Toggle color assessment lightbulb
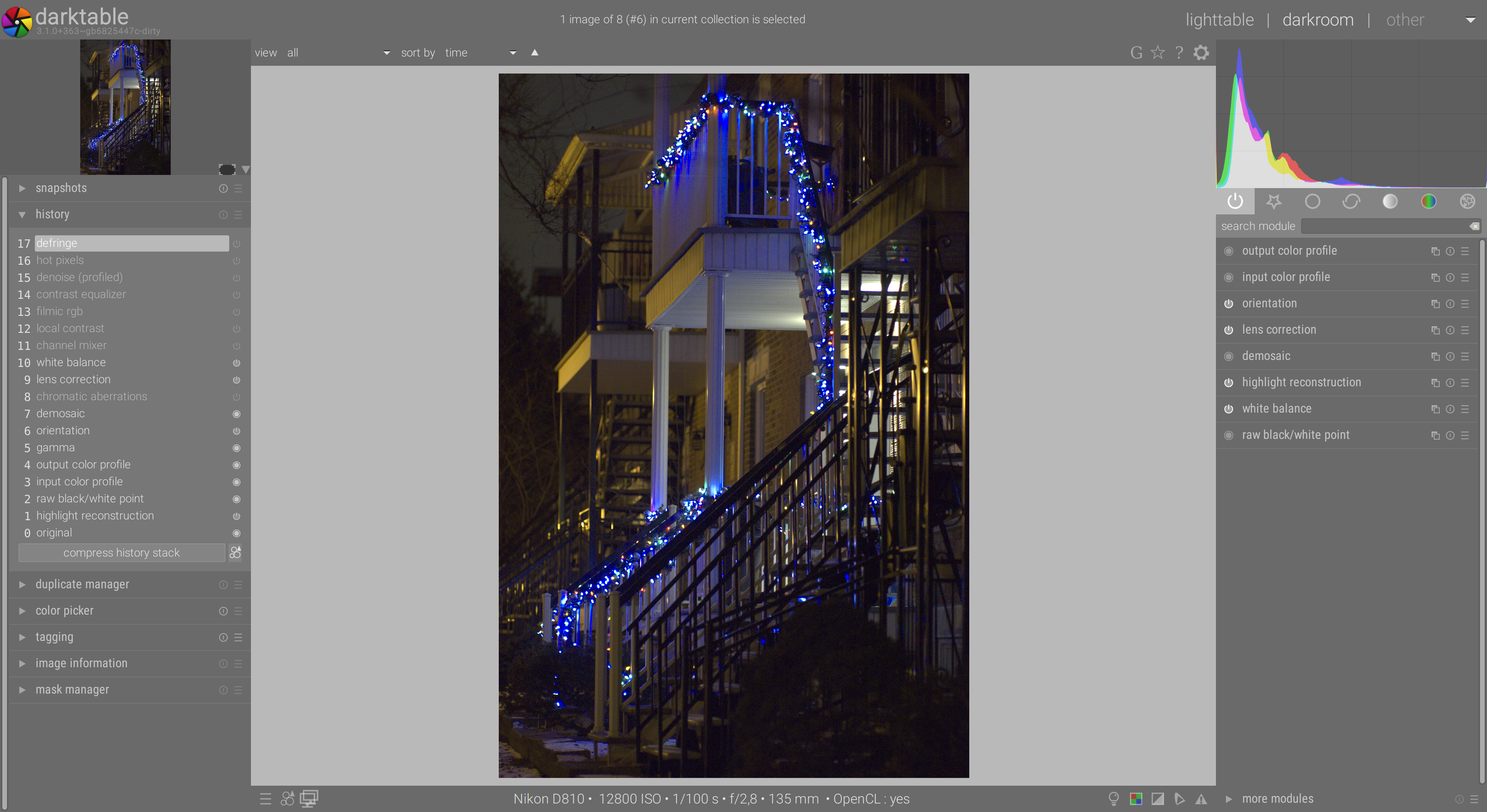1487x812 pixels. 1114,799
